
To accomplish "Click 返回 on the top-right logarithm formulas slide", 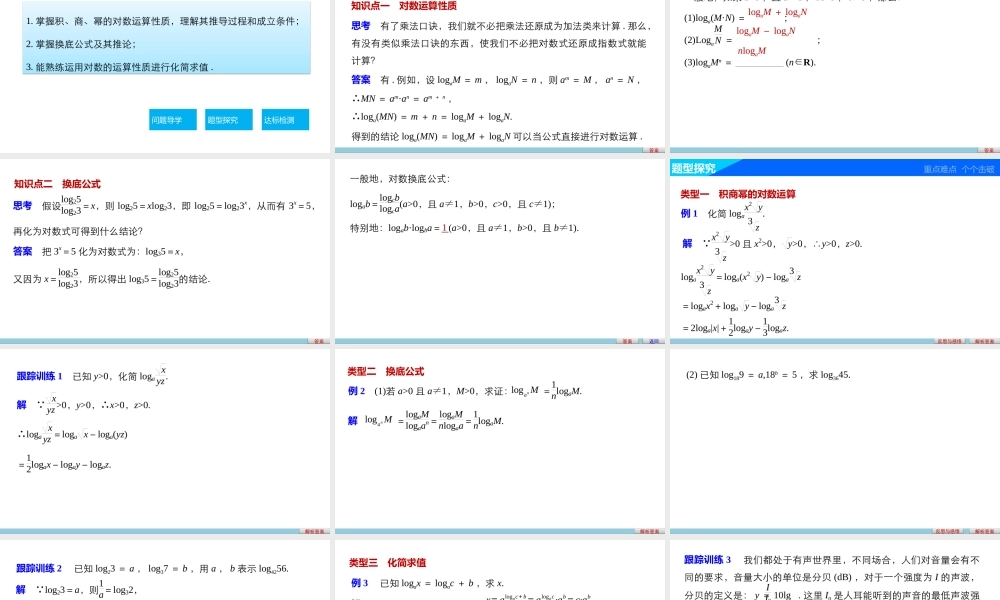I will [x=988, y=150].
